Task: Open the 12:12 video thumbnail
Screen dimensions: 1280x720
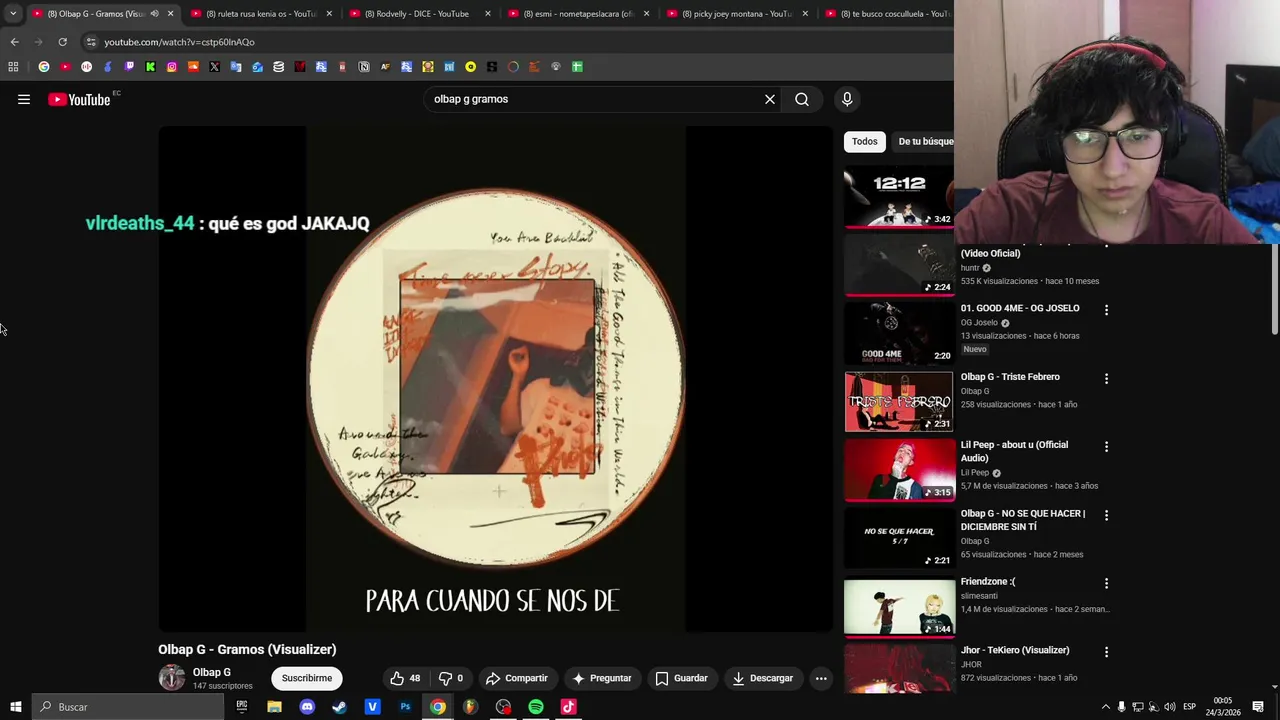Action: tap(899, 196)
